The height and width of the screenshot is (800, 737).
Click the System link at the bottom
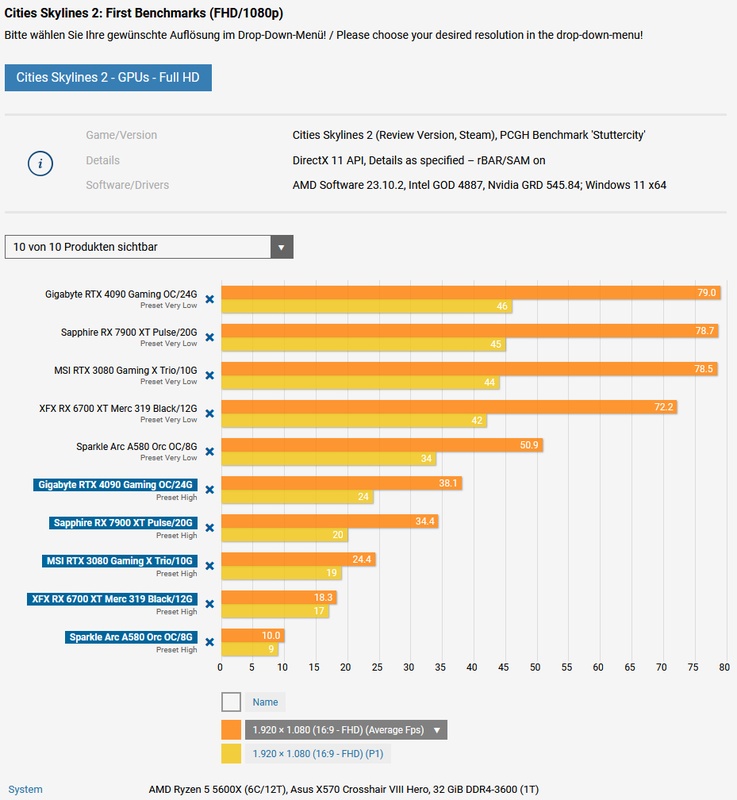click(x=26, y=790)
